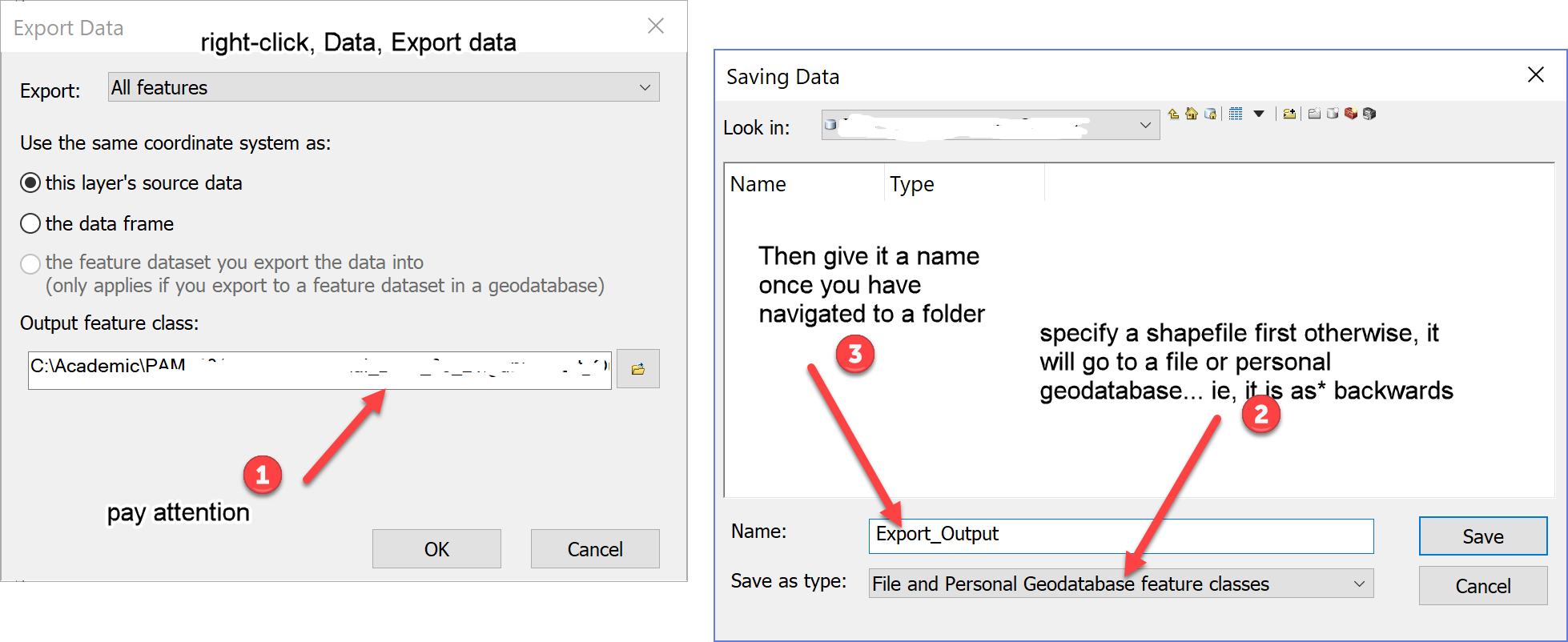Click the Save button
The image size is (1568, 642).
point(1482,536)
